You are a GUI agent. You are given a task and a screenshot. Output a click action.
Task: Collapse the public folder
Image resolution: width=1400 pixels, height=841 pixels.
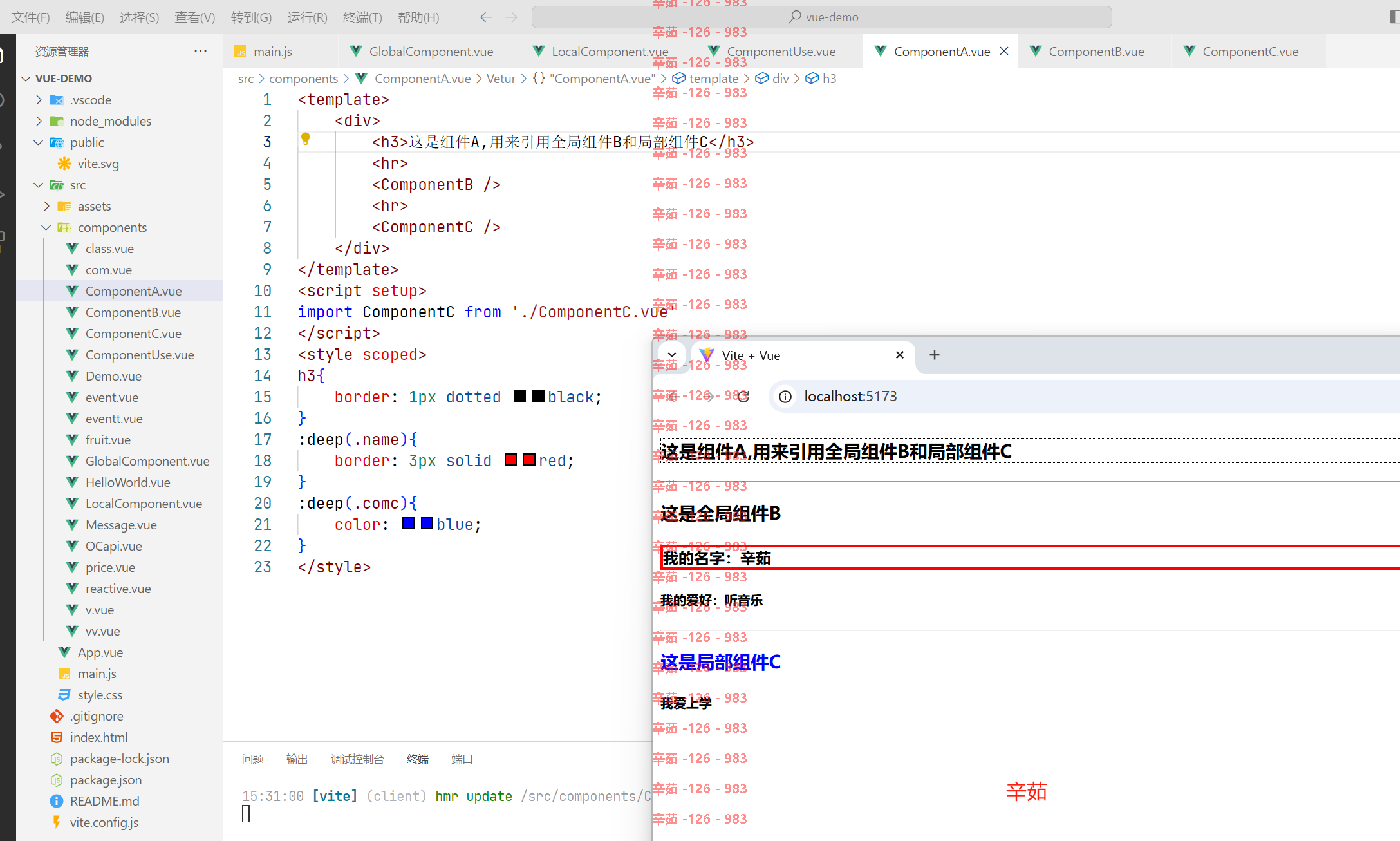pos(39,142)
